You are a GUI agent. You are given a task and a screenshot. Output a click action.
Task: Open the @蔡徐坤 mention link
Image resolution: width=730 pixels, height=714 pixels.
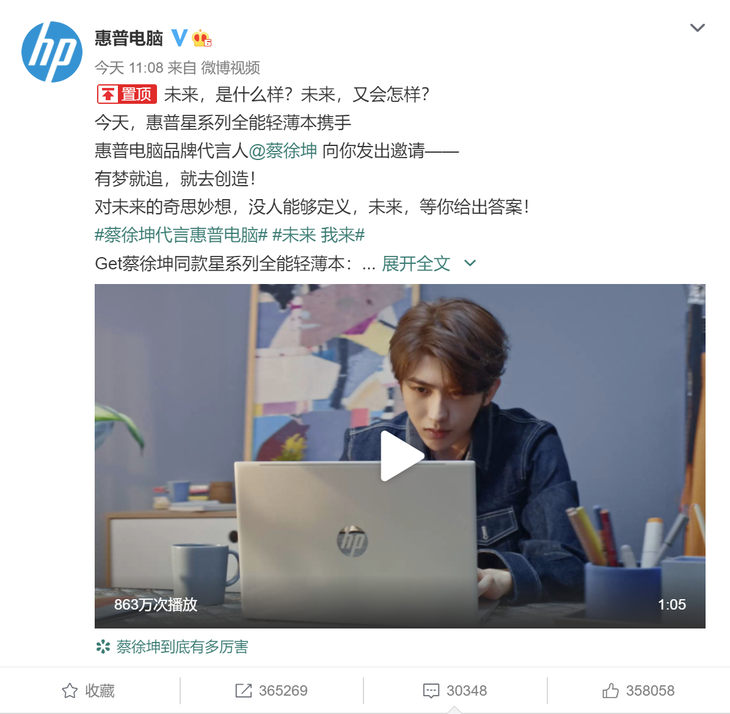coord(283,151)
